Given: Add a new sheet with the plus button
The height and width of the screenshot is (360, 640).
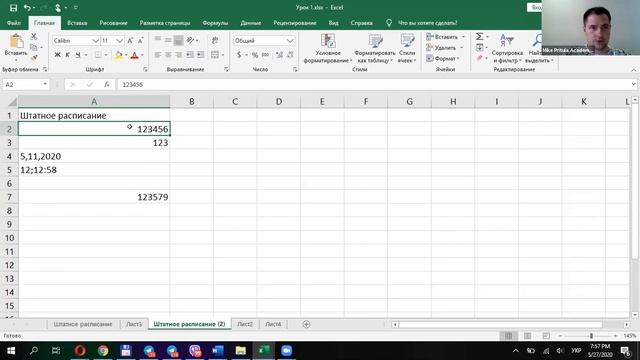Looking at the screenshot, I should pos(306,324).
